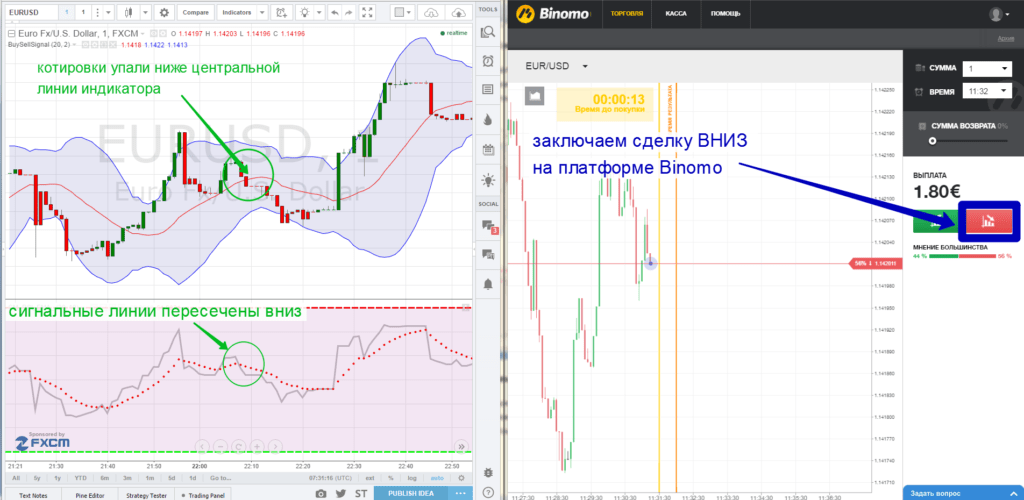Click the chart type icon on Binomo chart
The image size is (1024, 500).
tap(535, 95)
